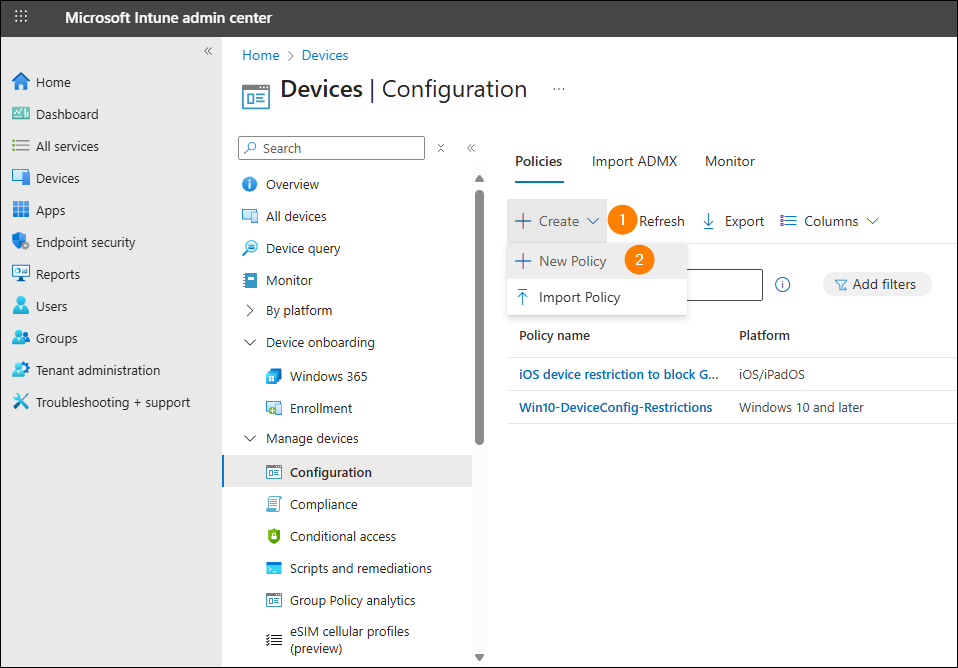Image resolution: width=958 pixels, height=668 pixels.
Task: Collapse the Manage devices section
Action: click(x=250, y=438)
